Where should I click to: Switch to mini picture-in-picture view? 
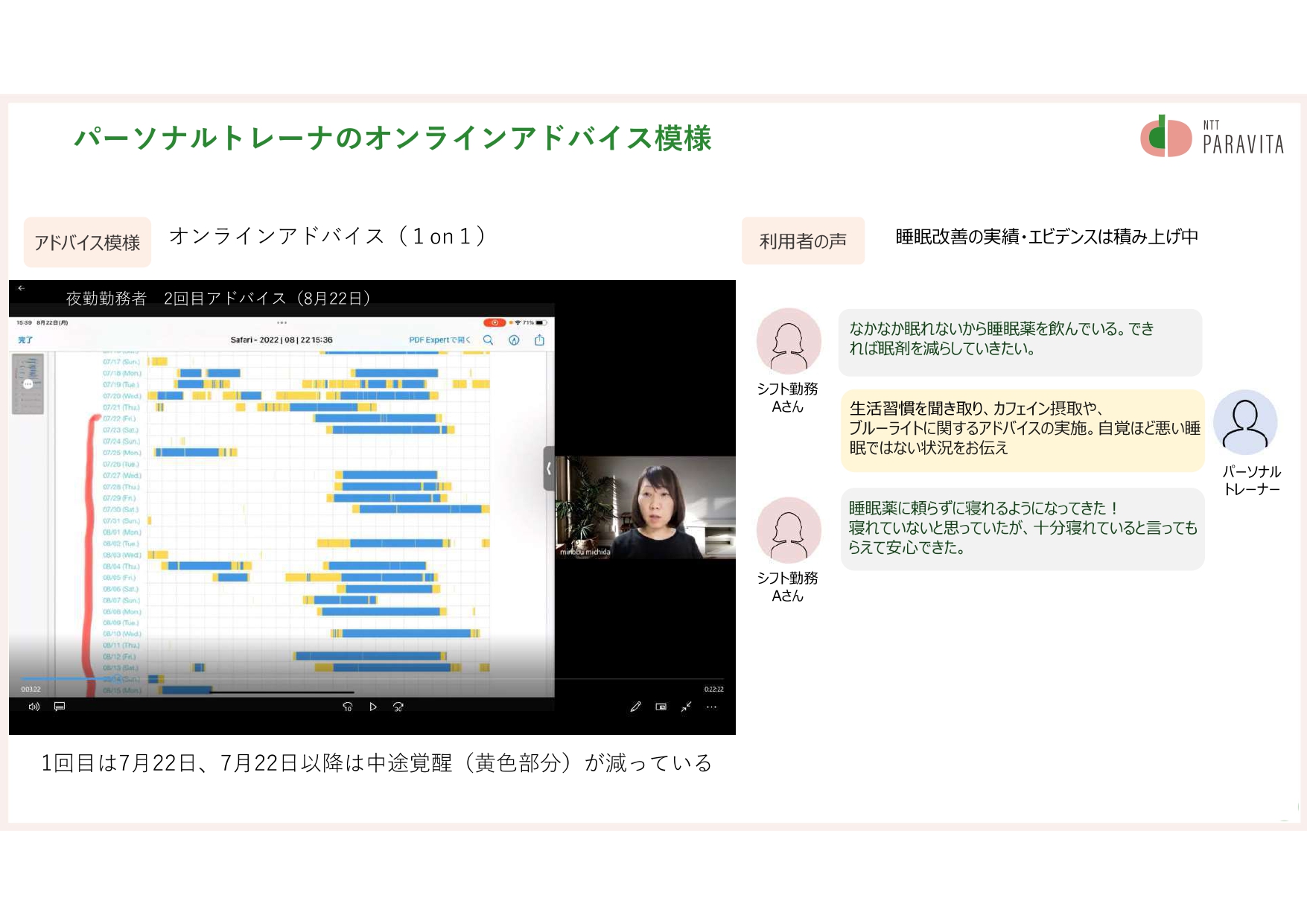click(x=661, y=707)
